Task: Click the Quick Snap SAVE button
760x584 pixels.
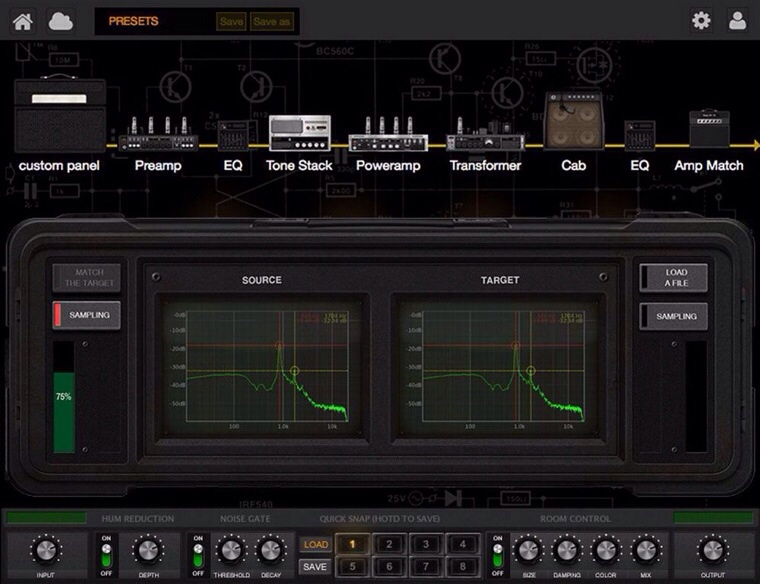Action: coord(316,567)
